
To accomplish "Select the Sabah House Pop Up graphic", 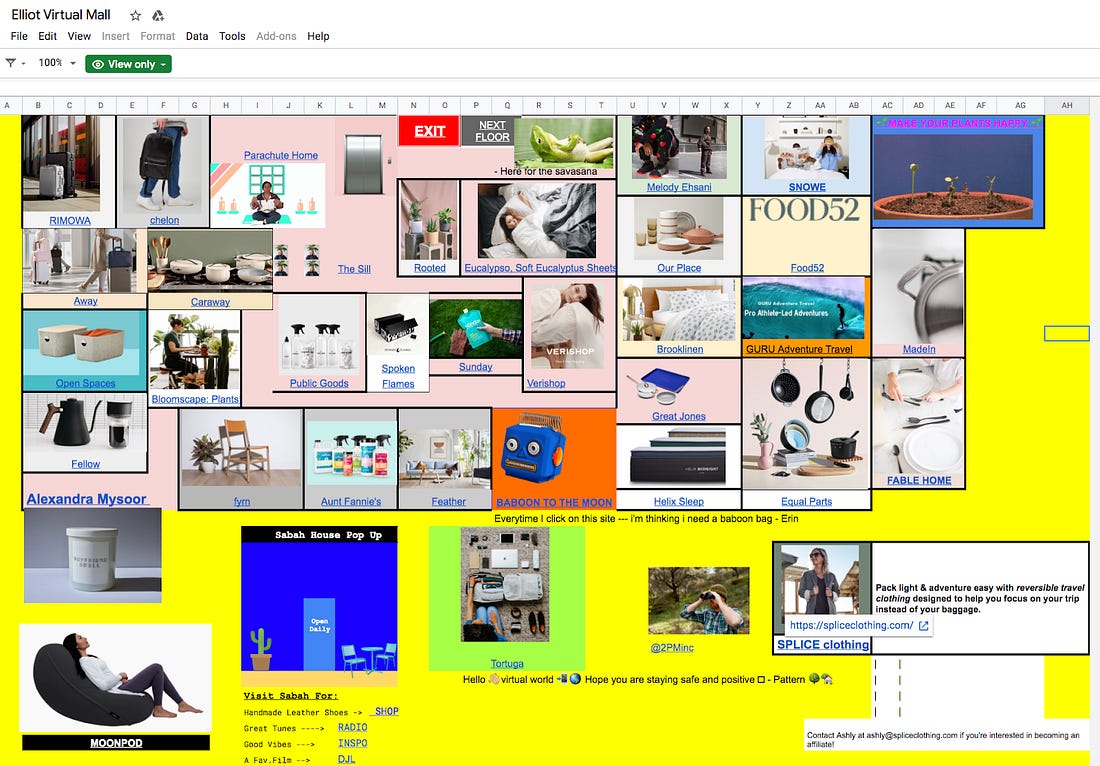I will click(319, 607).
